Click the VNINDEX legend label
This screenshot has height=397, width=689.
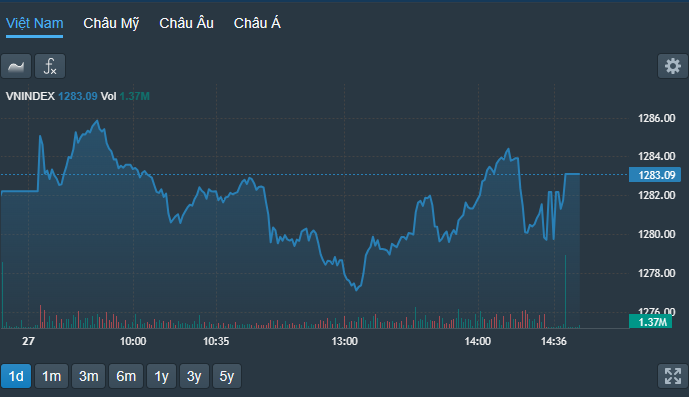coord(30,96)
